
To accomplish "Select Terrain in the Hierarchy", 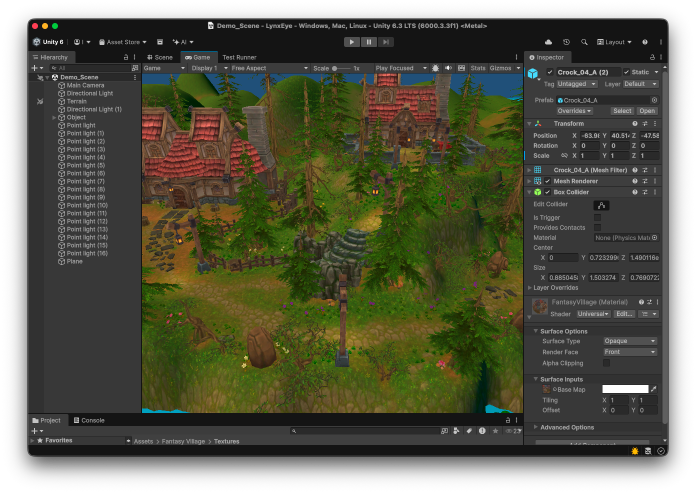I will [x=76, y=101].
